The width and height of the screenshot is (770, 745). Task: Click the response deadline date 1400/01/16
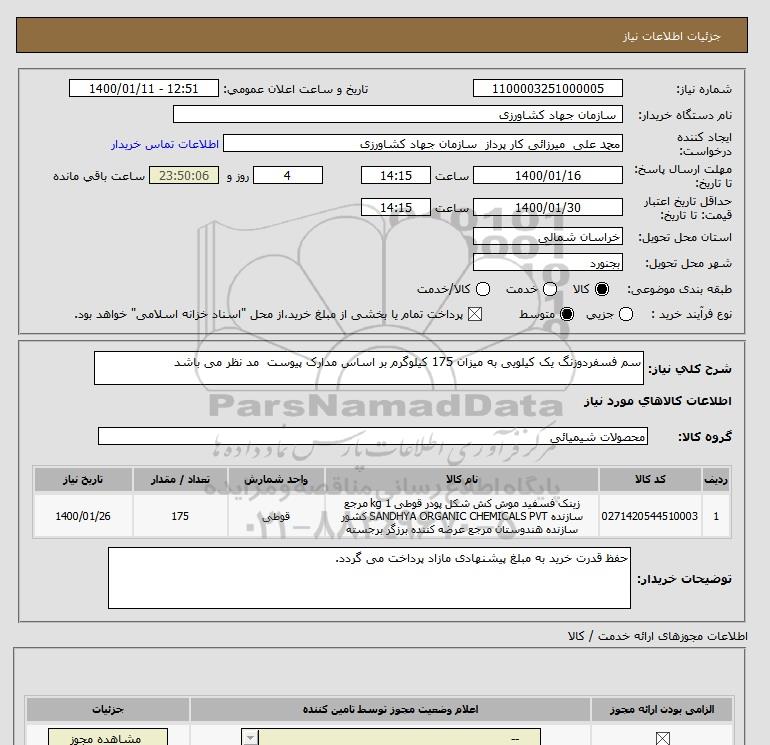coord(548,175)
